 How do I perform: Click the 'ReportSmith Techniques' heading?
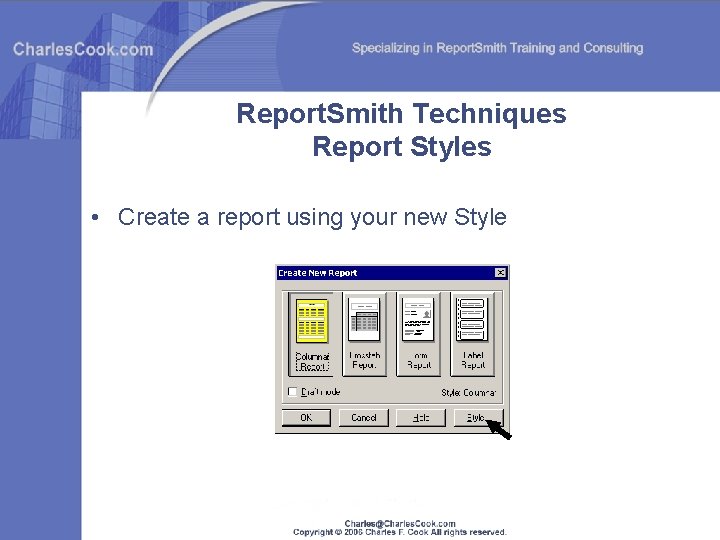point(402,113)
